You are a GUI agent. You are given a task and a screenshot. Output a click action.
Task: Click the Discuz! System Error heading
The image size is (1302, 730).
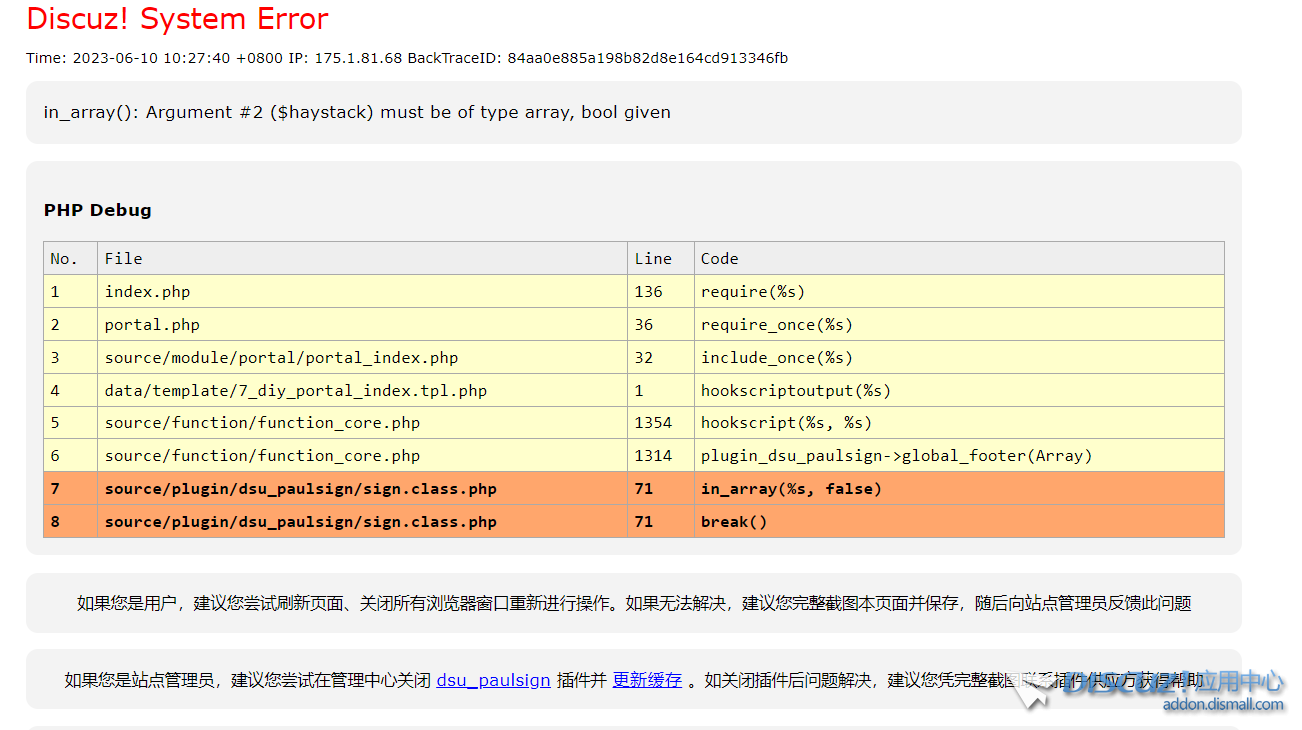coord(177,19)
